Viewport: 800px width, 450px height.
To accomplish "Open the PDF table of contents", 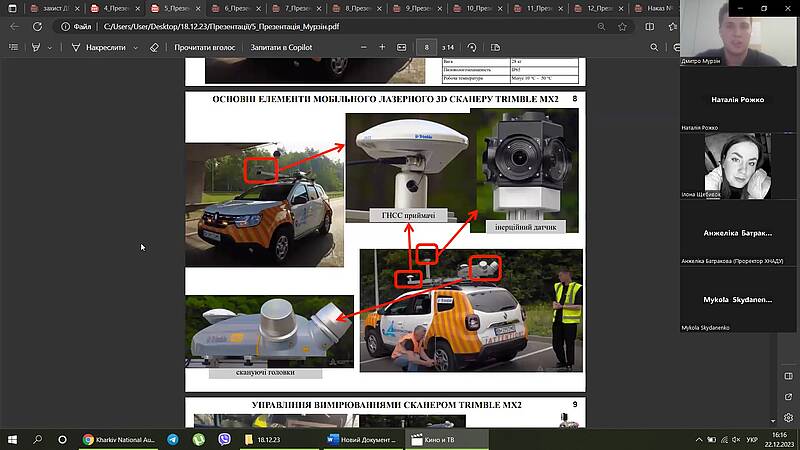I will point(14,47).
